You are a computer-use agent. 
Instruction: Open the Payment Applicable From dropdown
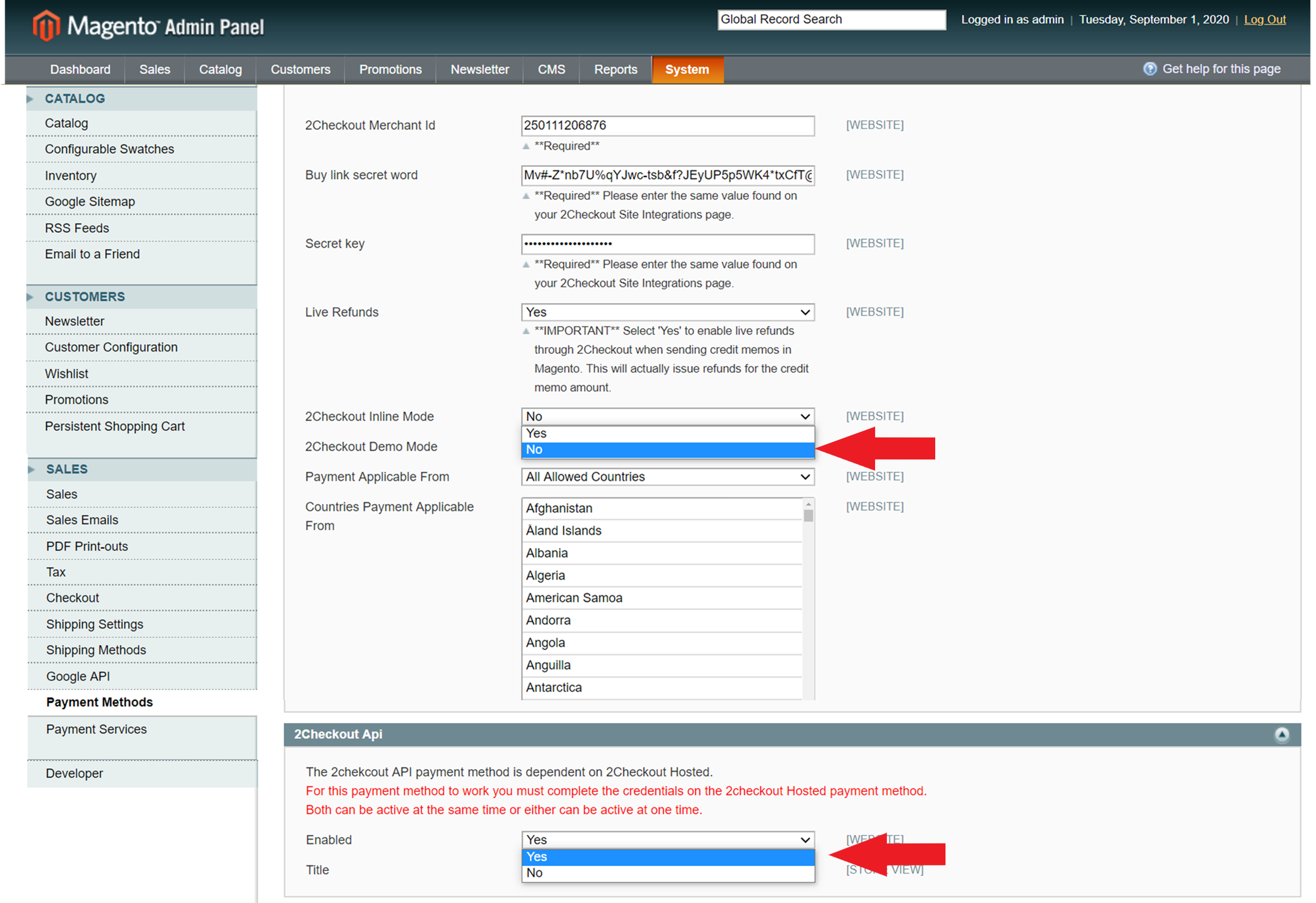pos(668,477)
